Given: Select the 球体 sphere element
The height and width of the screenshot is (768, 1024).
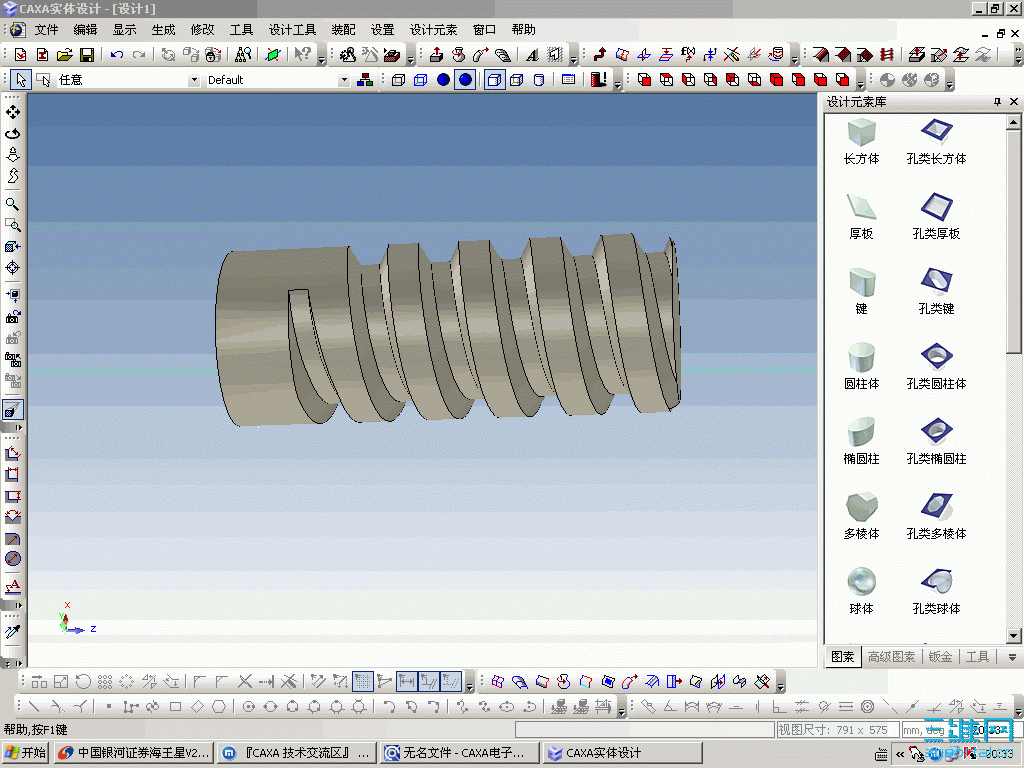Looking at the screenshot, I should [x=861, y=592].
